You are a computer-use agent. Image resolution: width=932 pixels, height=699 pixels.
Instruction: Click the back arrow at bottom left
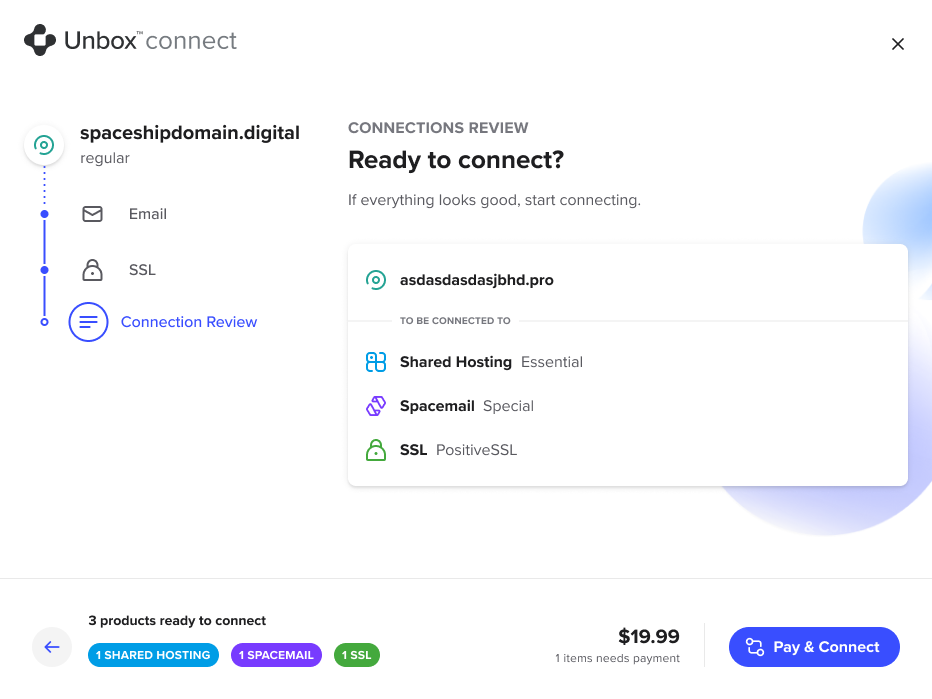point(52,647)
